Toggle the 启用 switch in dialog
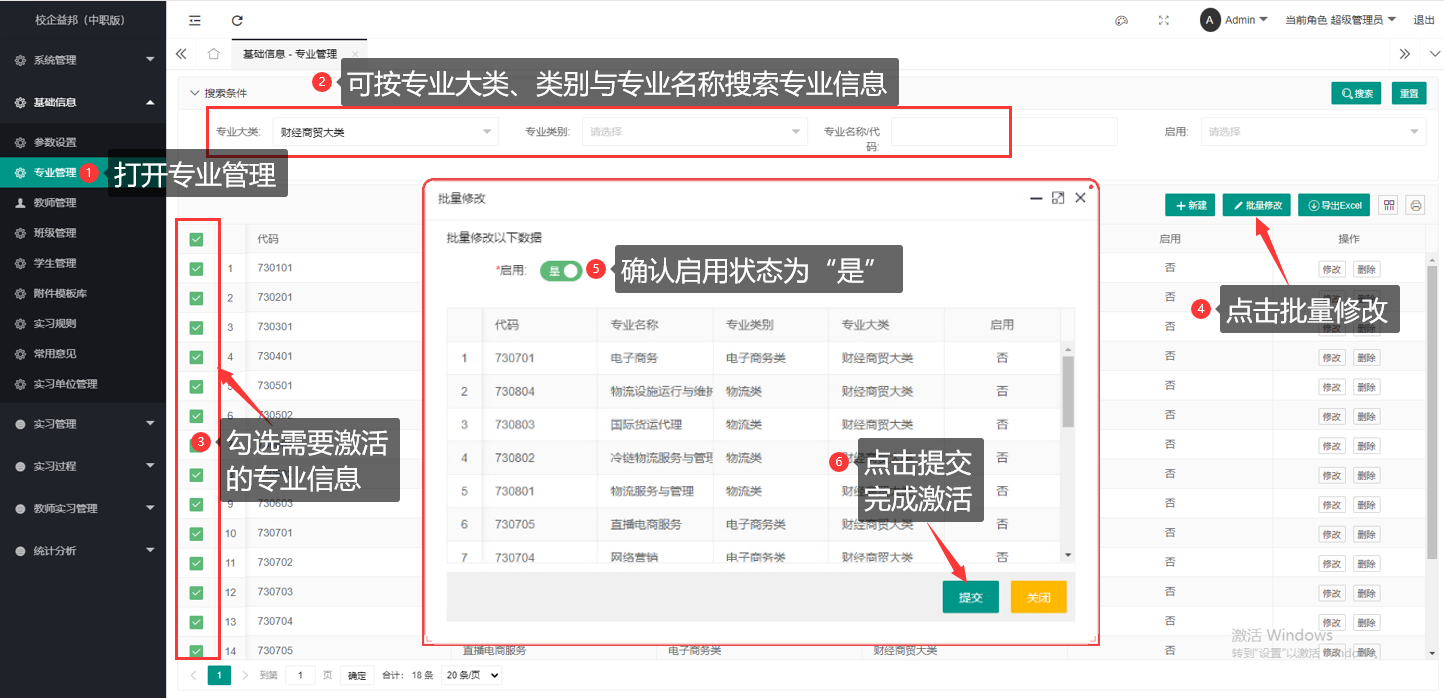 tap(561, 271)
